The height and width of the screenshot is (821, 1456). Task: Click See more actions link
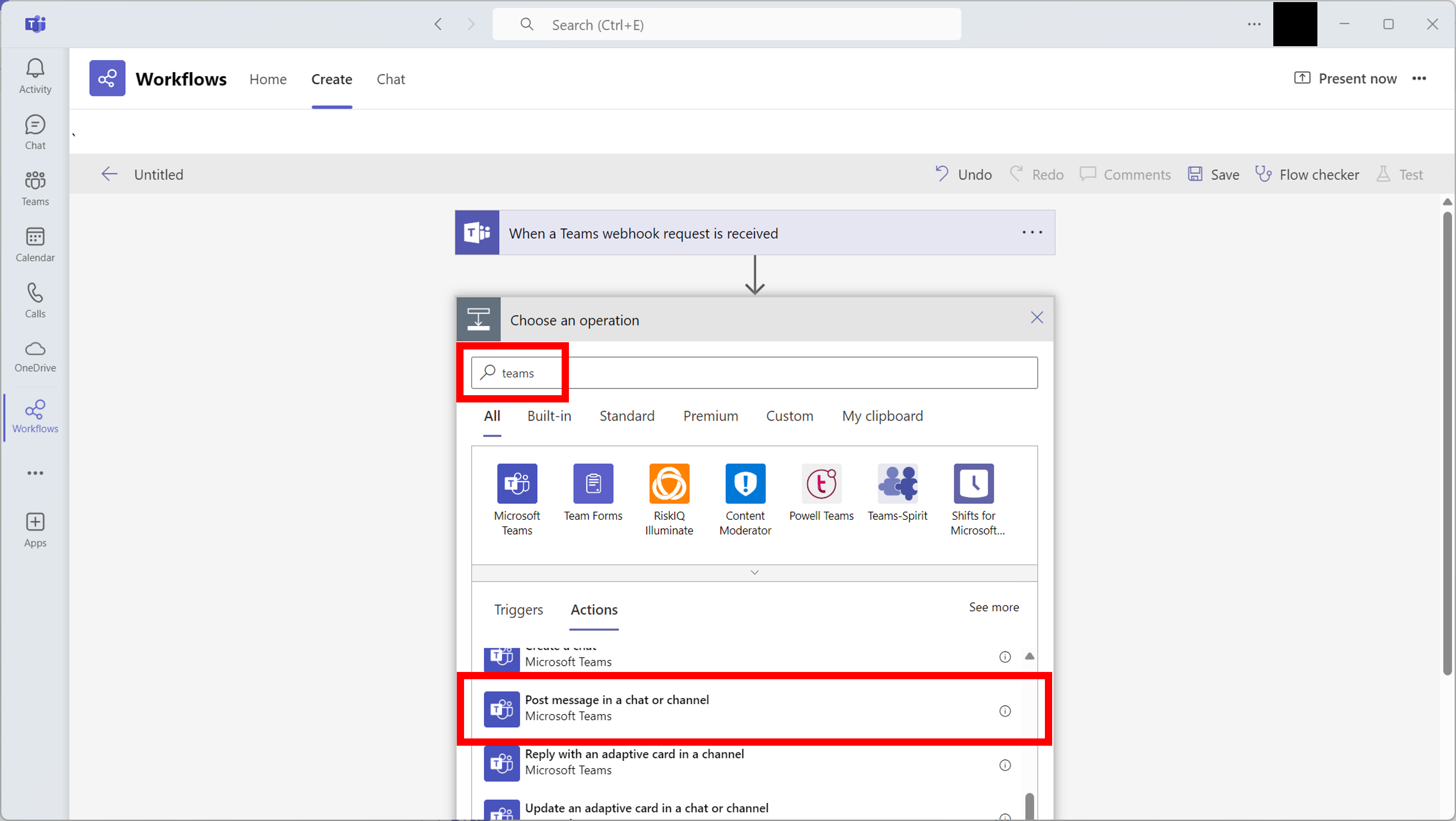tap(994, 607)
